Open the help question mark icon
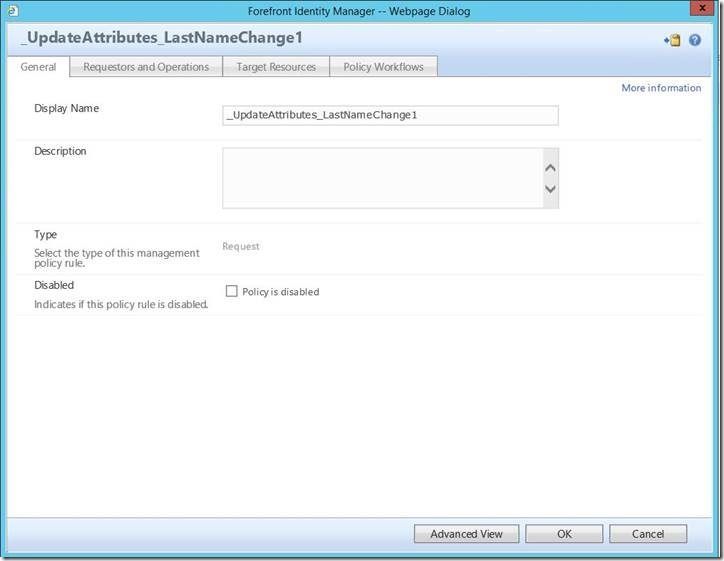724x561 pixels. pos(694,40)
